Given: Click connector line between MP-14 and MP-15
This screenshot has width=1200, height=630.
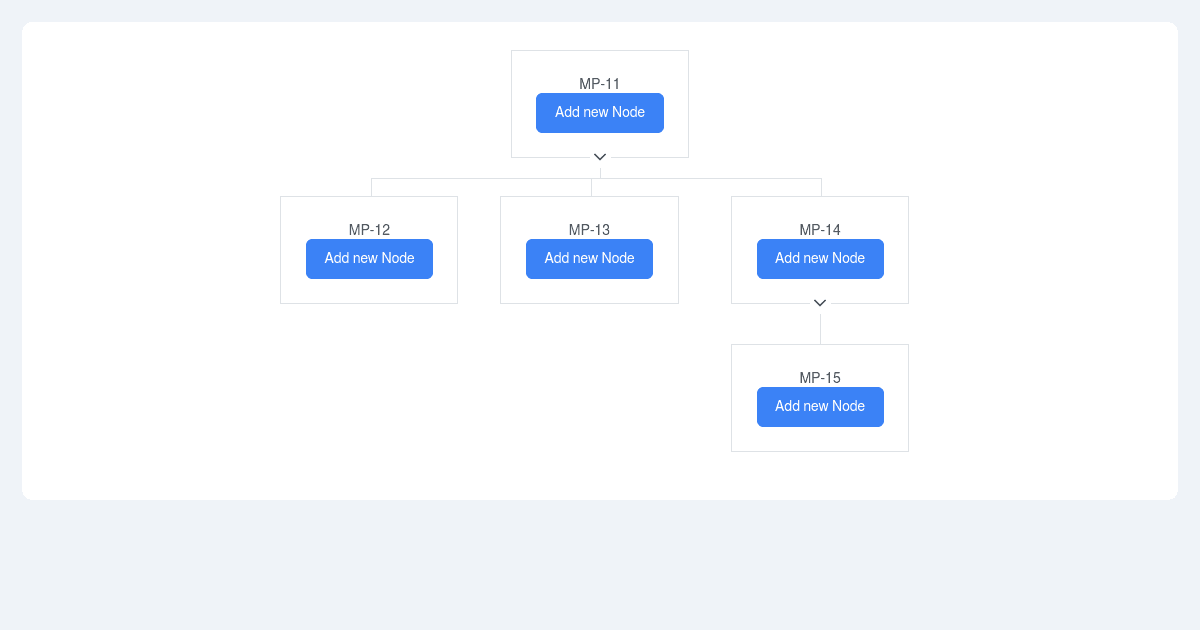Looking at the screenshot, I should click(x=820, y=330).
